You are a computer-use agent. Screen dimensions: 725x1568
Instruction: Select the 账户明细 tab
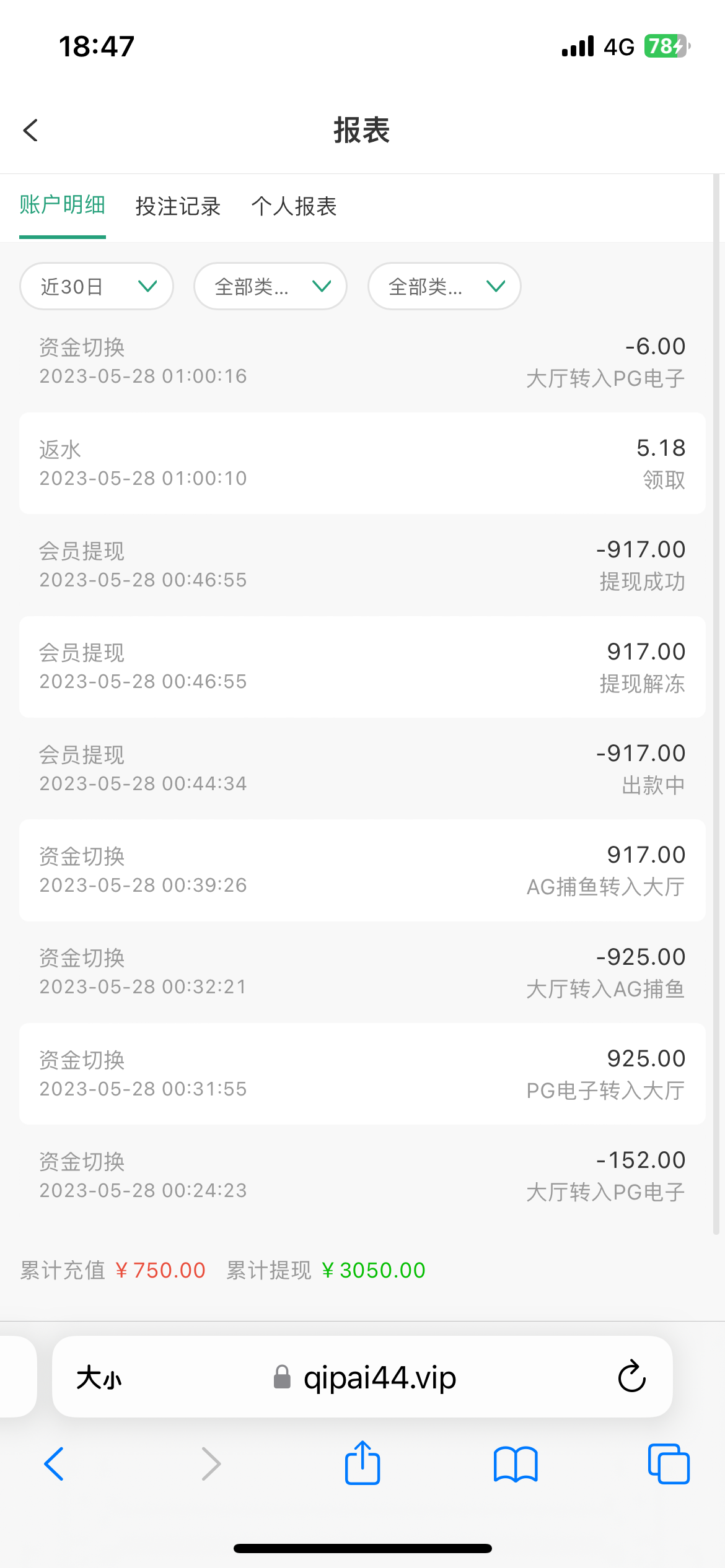[x=63, y=205]
